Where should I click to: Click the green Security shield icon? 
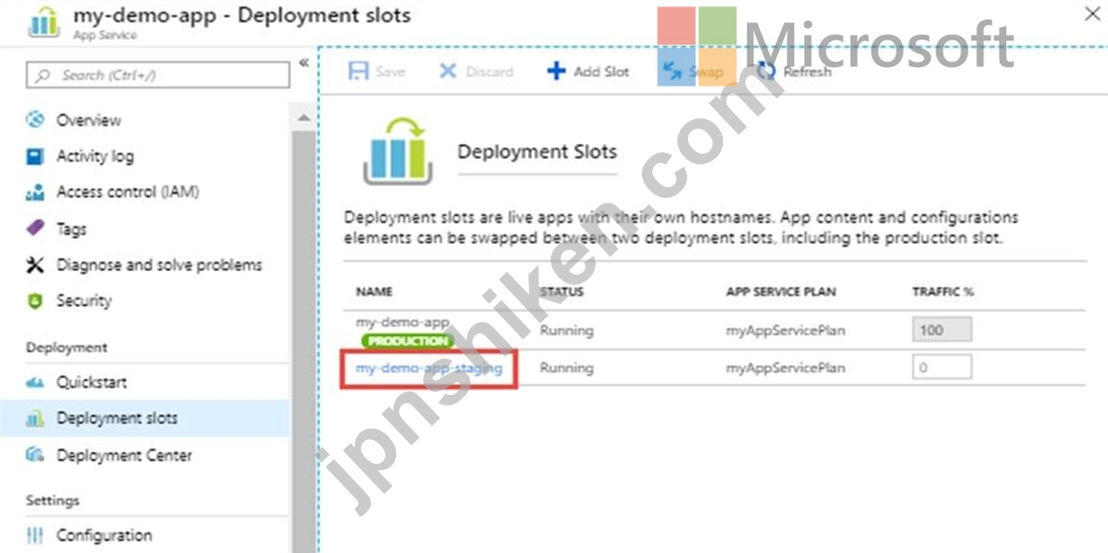(x=35, y=301)
